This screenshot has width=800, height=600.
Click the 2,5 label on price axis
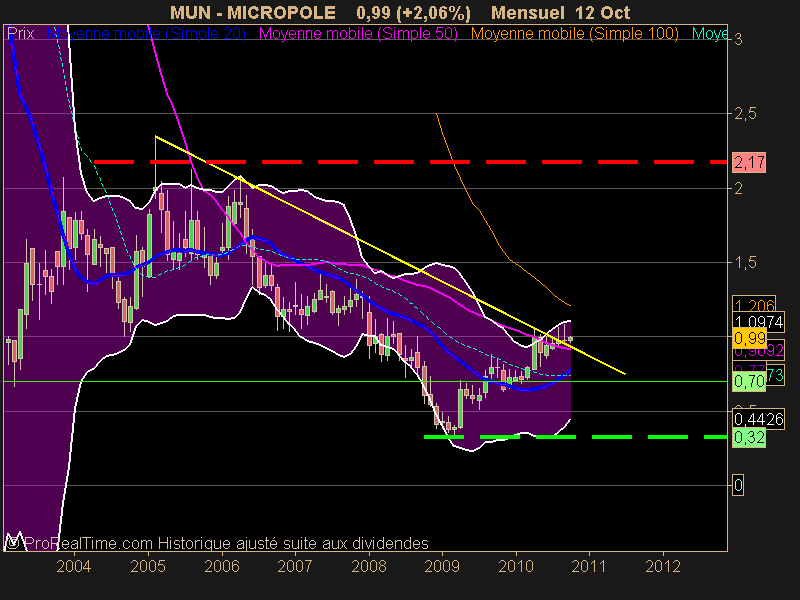(745, 113)
